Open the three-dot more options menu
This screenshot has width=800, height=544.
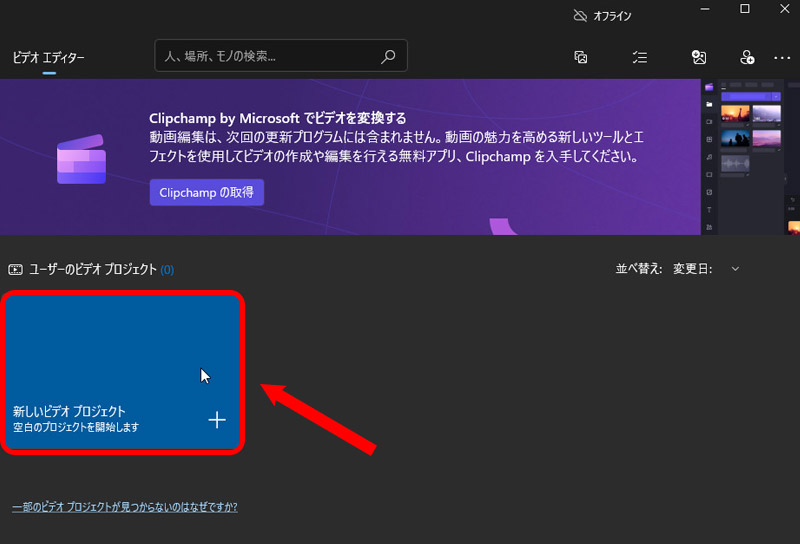782,58
